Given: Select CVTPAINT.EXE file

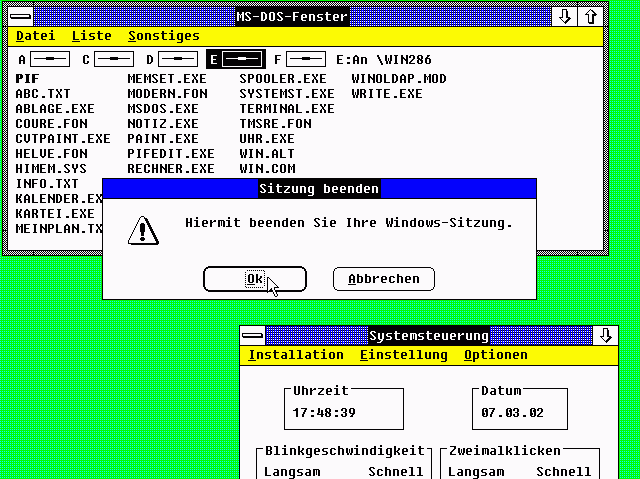Looking at the screenshot, I should coord(63,139).
